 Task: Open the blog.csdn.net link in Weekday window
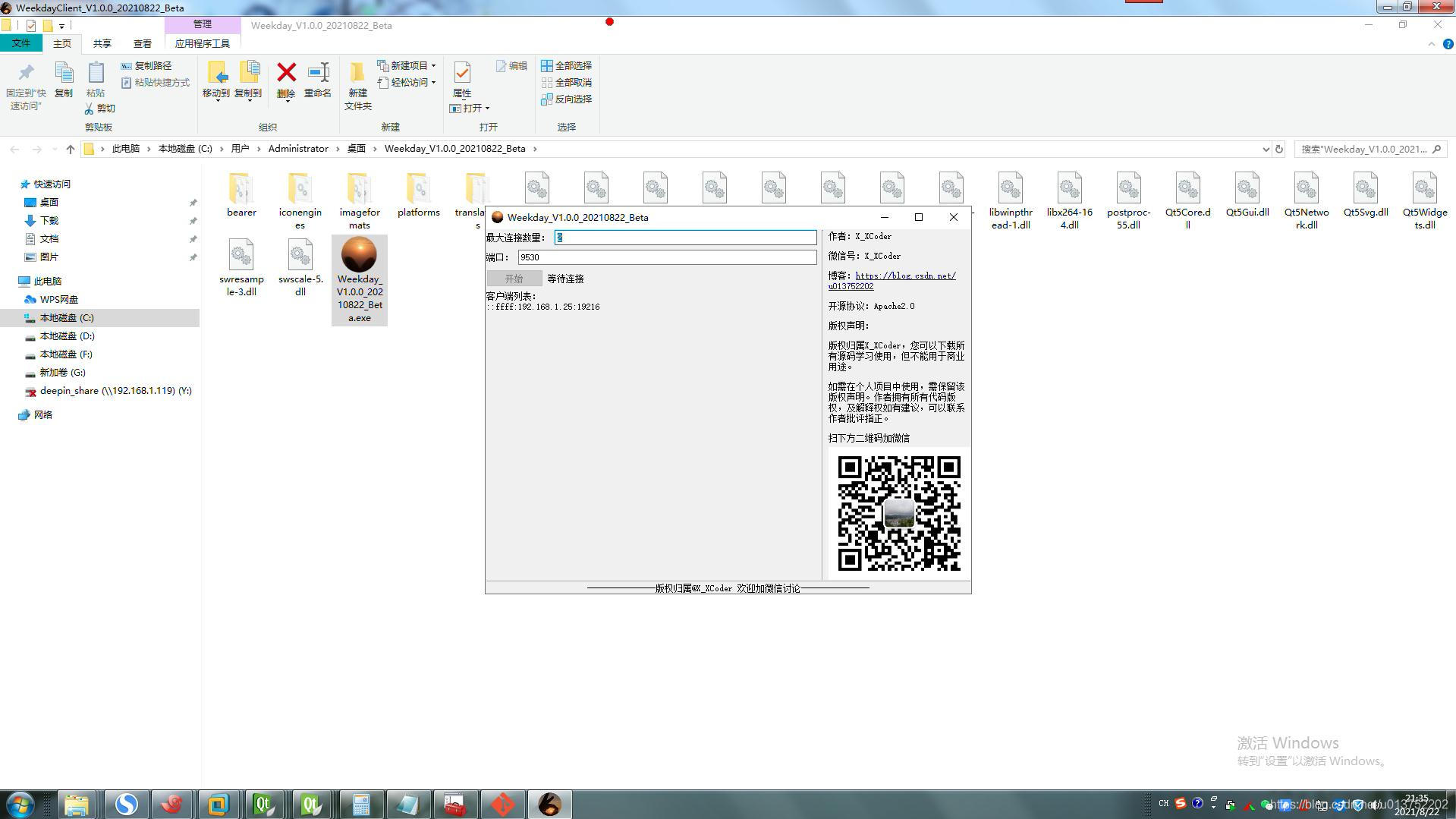point(892,281)
